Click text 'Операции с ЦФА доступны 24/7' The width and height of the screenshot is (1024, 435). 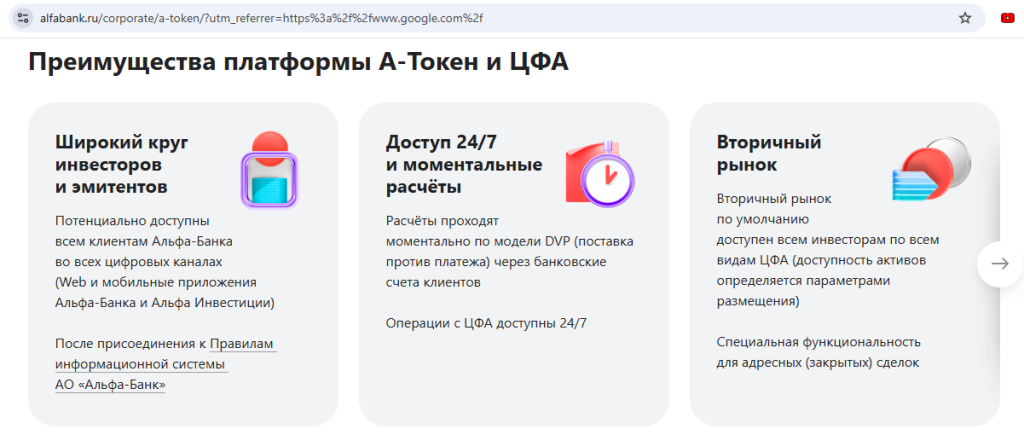click(x=487, y=324)
